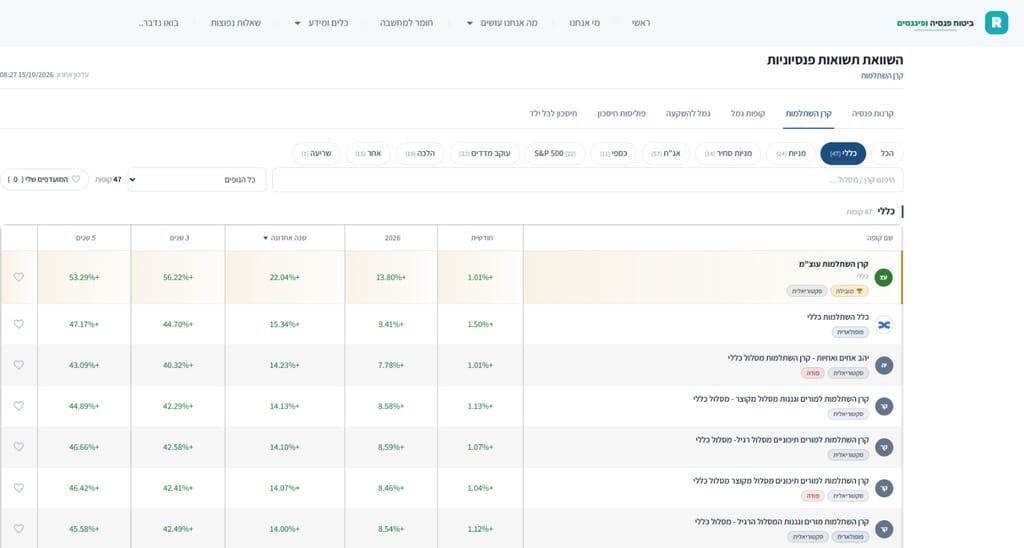Expand the כלים ומידע menu

coord(322,23)
